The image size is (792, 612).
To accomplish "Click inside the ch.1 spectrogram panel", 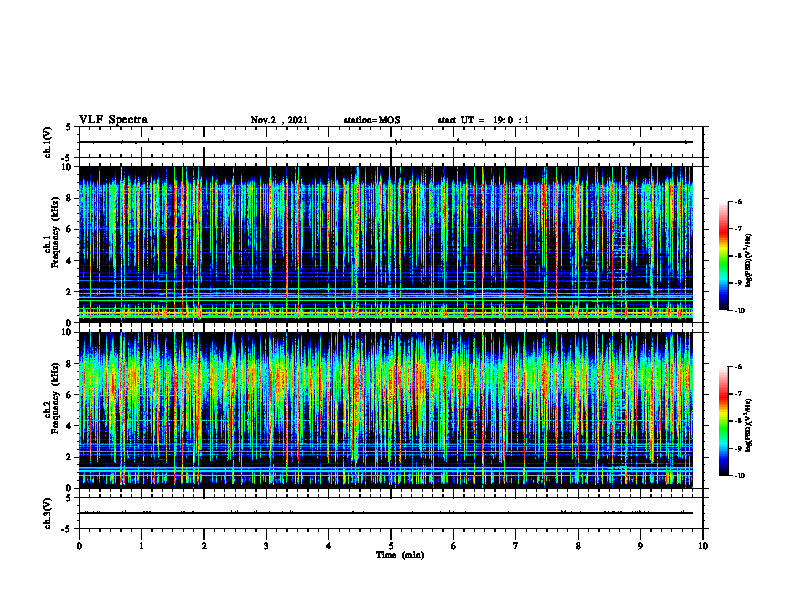I will click(385, 244).
